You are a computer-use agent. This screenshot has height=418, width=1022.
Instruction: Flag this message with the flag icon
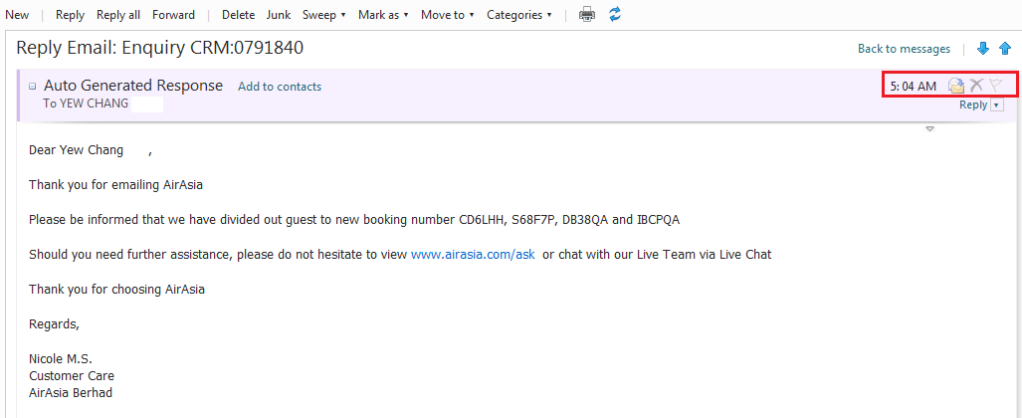(x=995, y=86)
